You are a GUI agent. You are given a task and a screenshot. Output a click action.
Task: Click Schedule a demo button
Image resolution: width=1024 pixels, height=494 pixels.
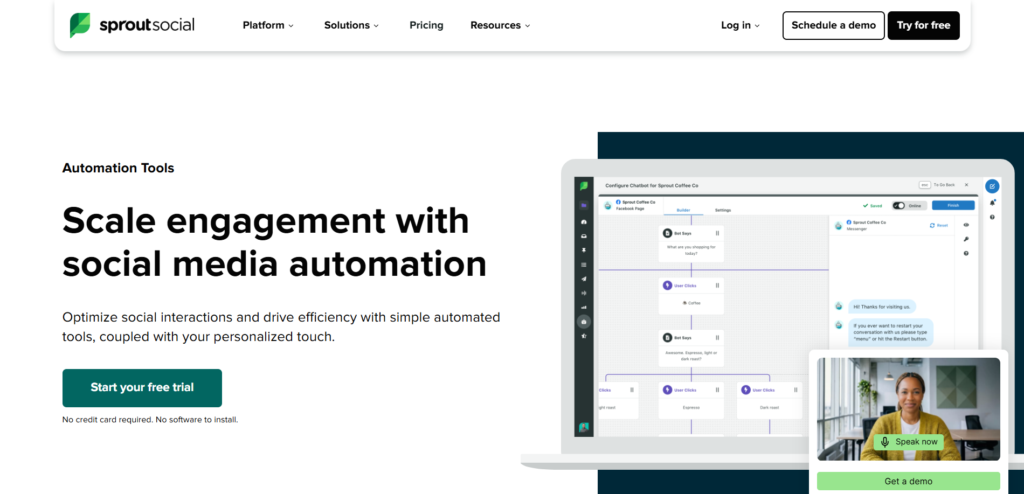833,25
